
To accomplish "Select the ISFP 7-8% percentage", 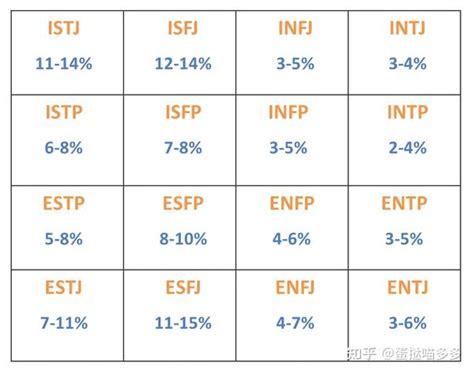I will point(183,148).
